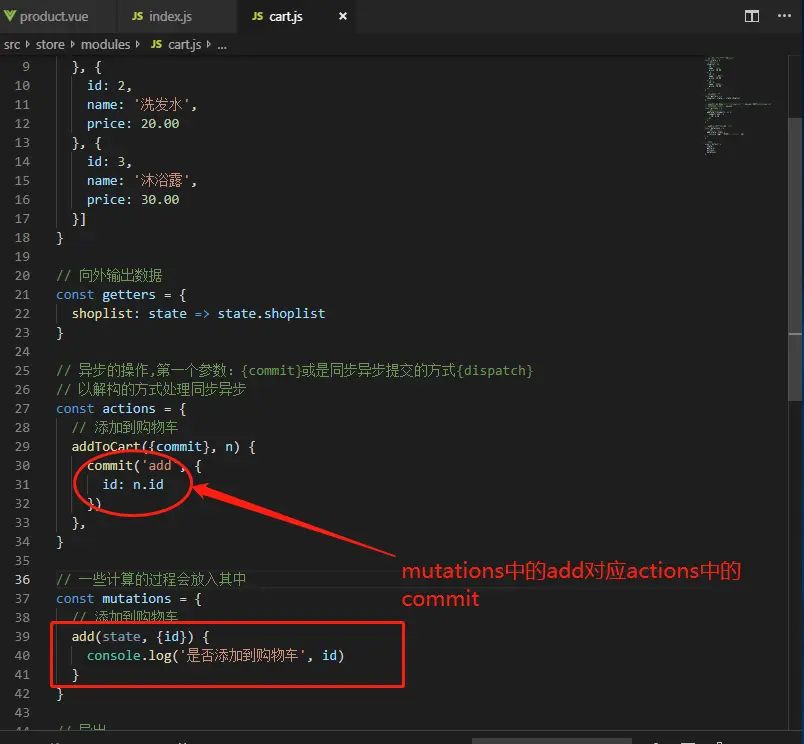
Task: Click 'id: 3,' on line 14
Action: coord(109,162)
